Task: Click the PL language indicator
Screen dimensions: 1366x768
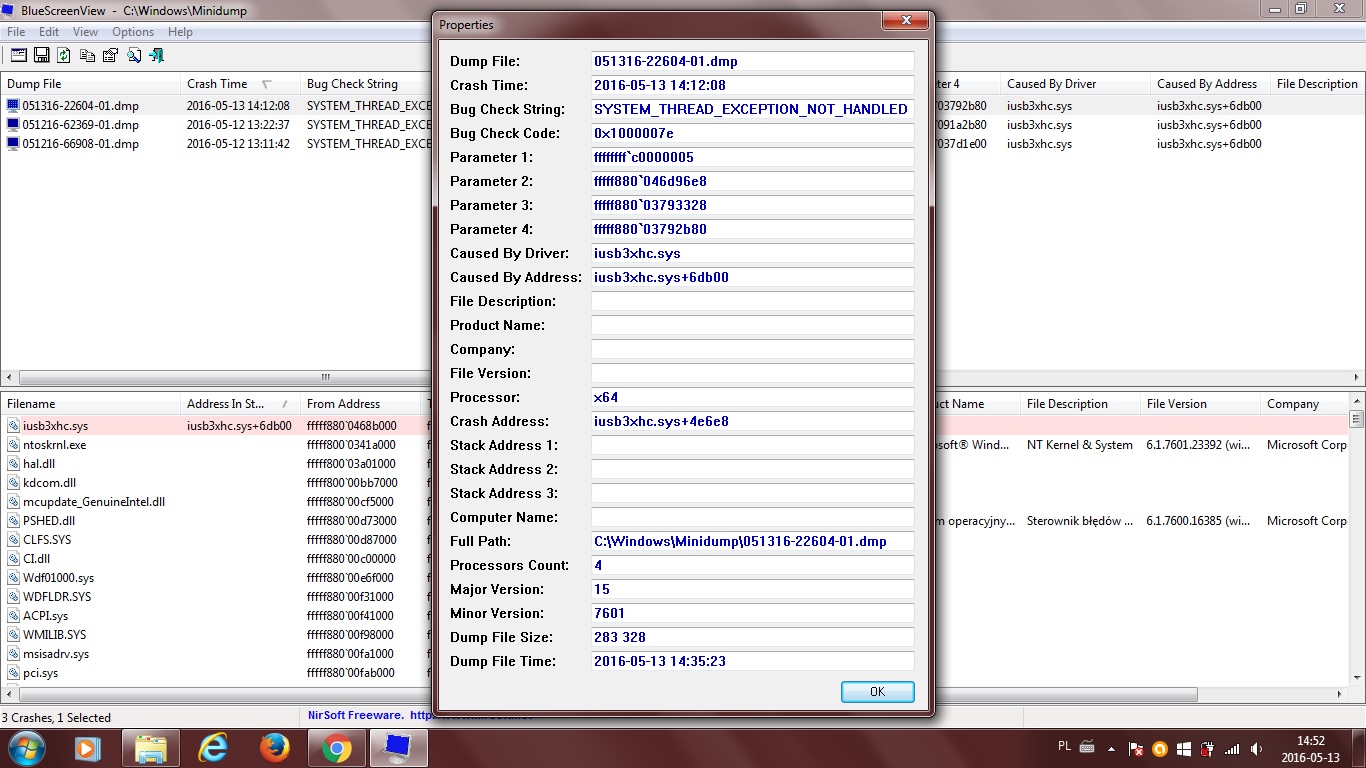Action: [1064, 746]
